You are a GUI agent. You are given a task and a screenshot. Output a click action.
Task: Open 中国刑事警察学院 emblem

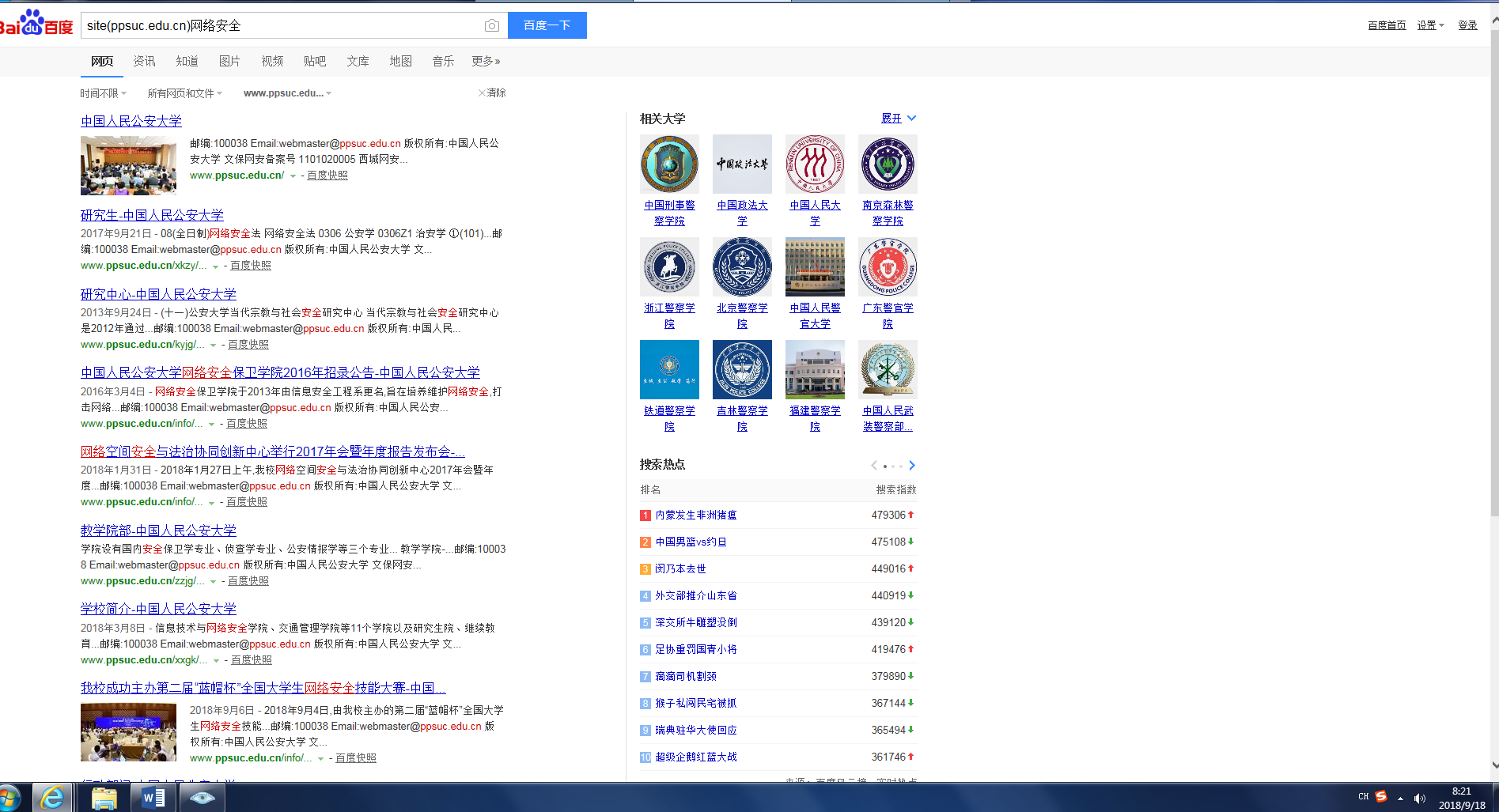[669, 164]
